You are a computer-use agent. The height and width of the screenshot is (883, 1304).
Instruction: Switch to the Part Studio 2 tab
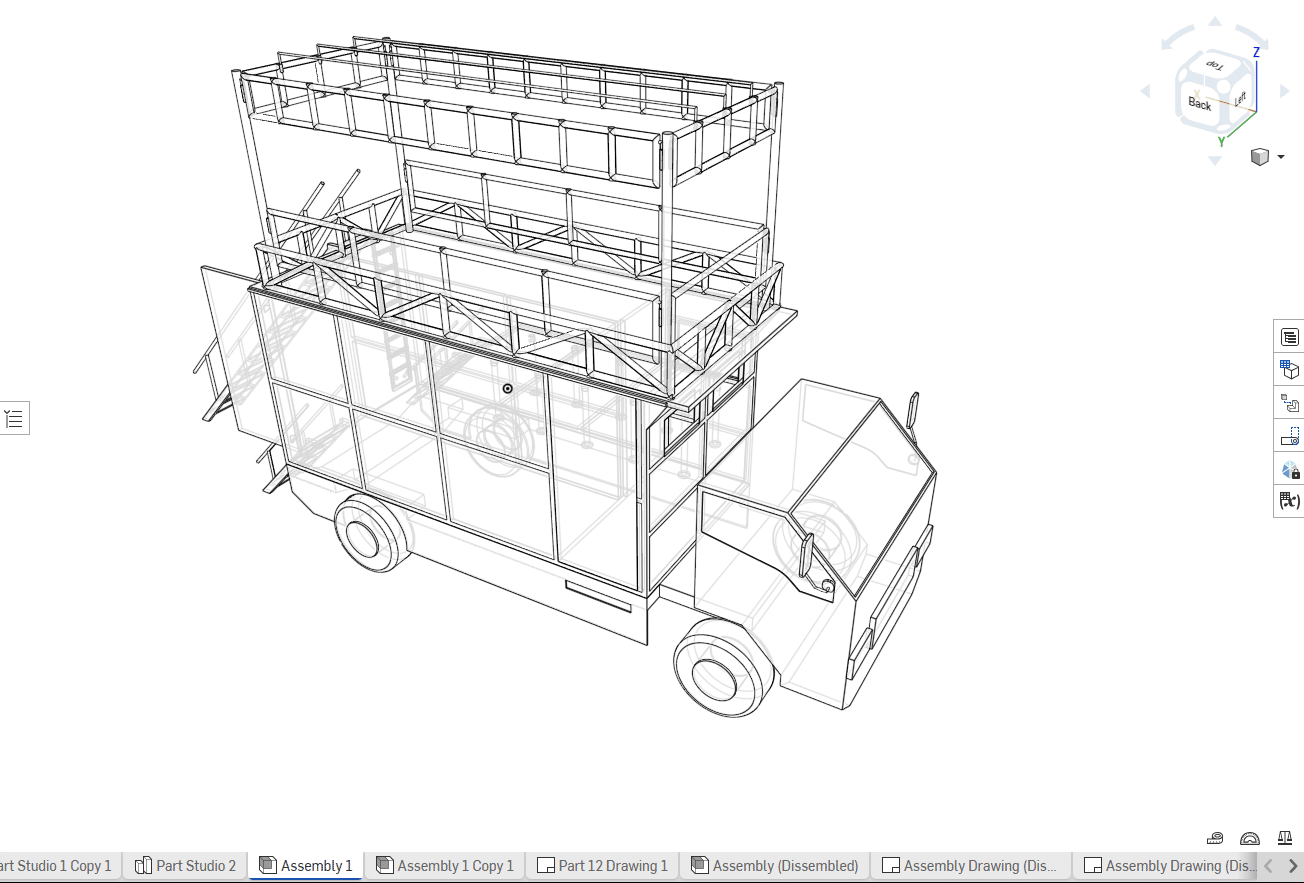186,866
